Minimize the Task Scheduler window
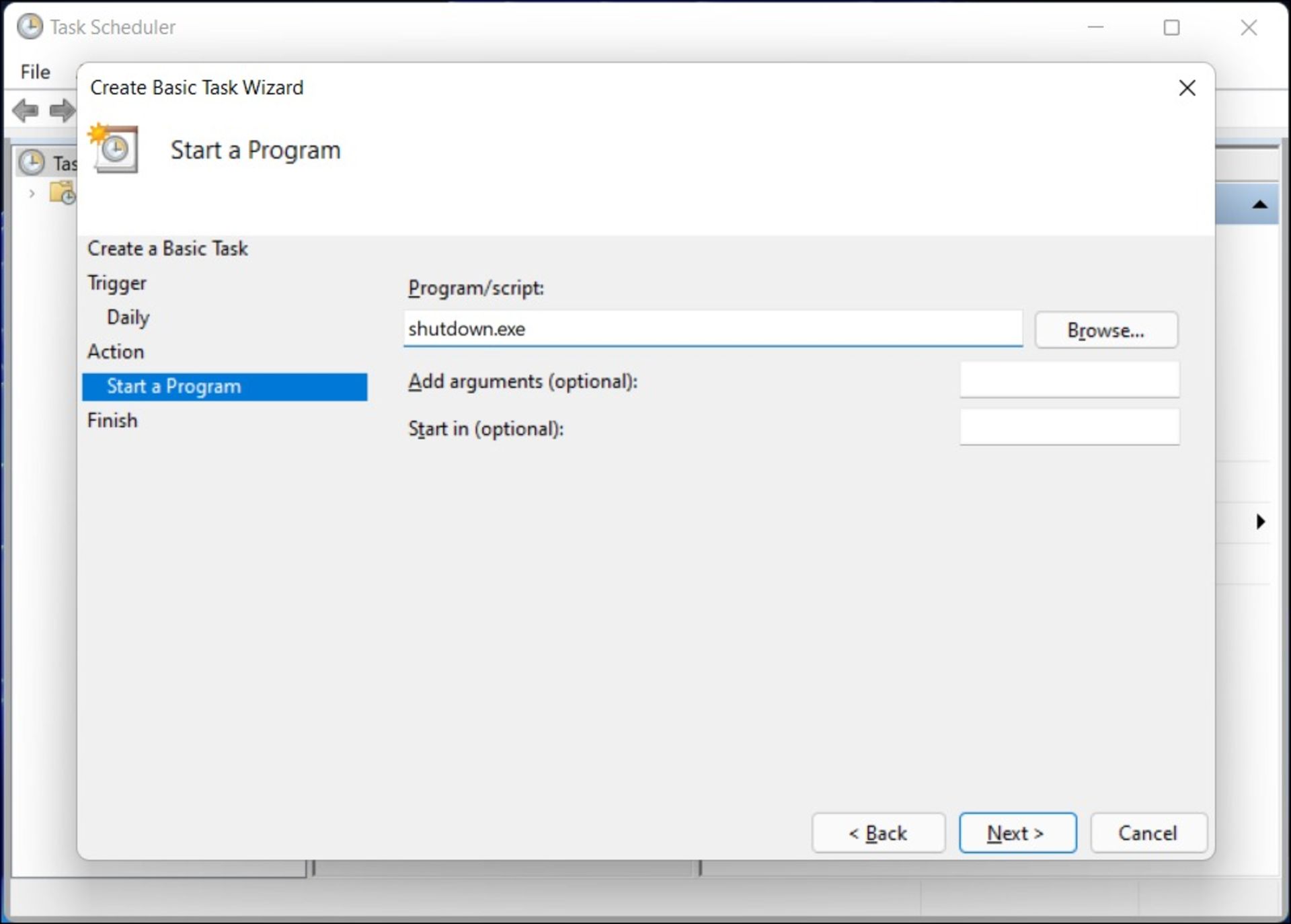The height and width of the screenshot is (924, 1291). 1095,28
